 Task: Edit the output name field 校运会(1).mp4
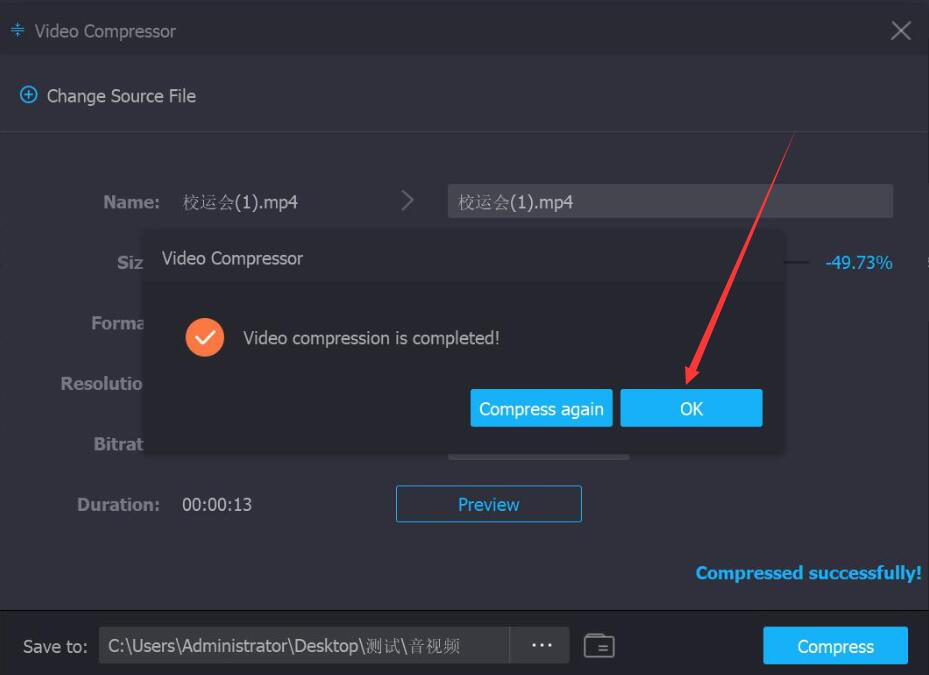(x=670, y=201)
